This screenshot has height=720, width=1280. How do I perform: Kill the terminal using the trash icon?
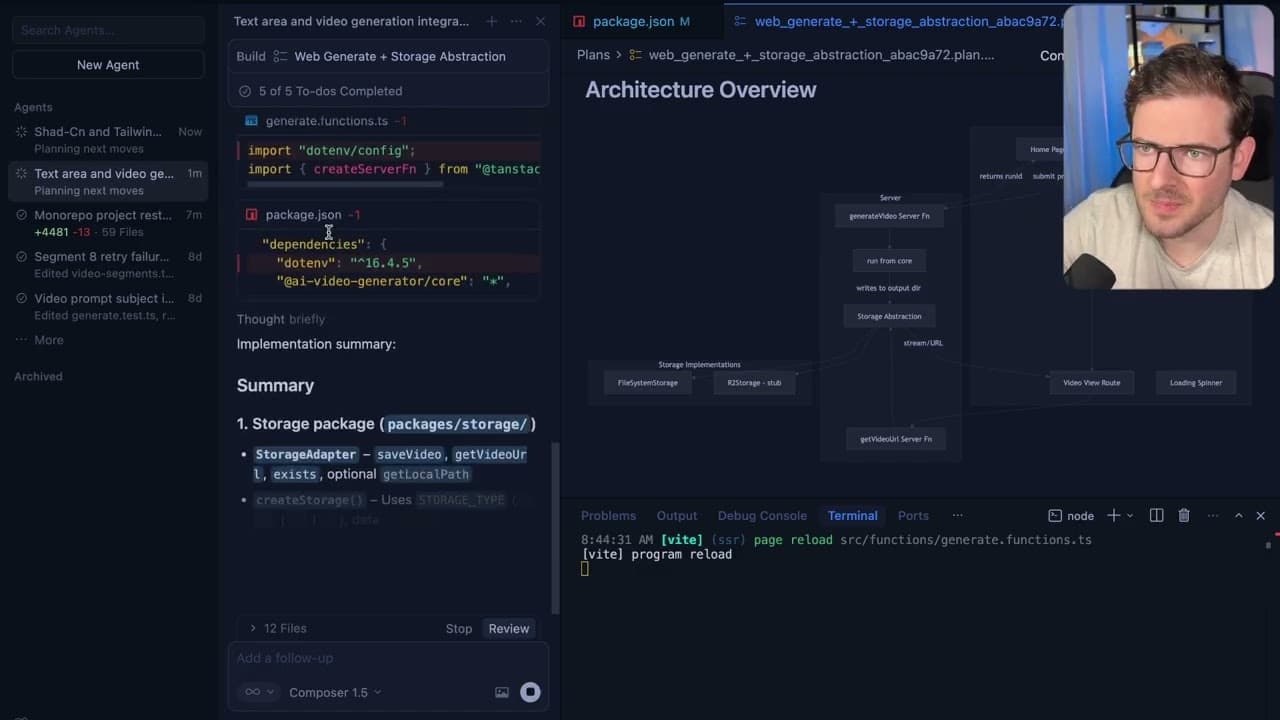[x=1184, y=515]
